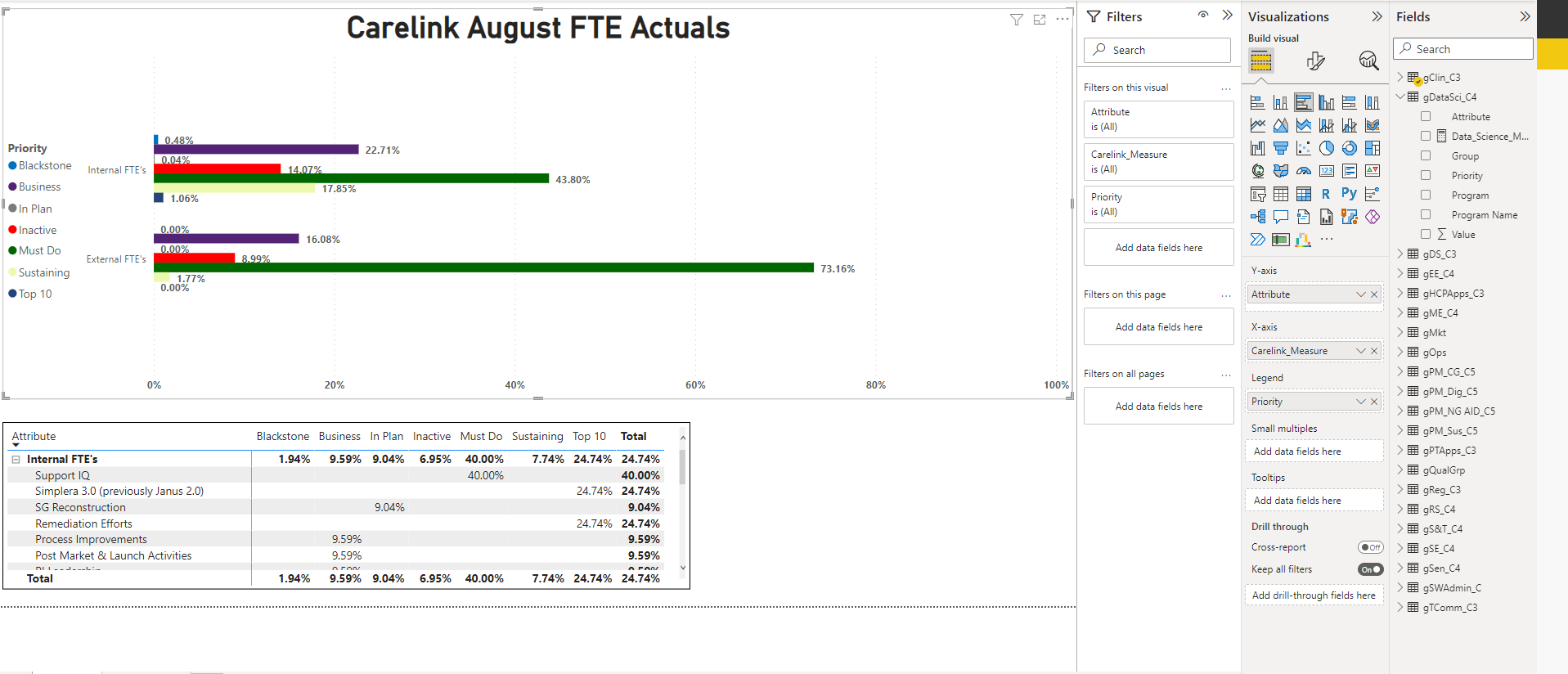Collapse the Filters pane

pyautogui.click(x=1227, y=15)
